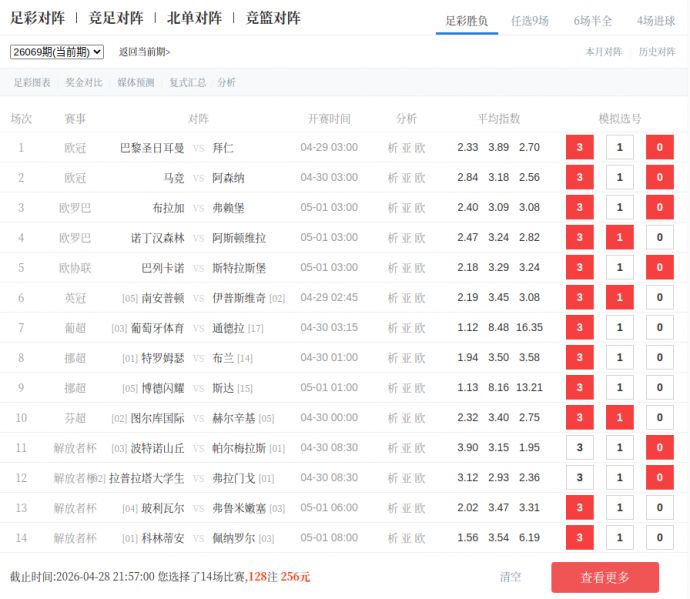Toggle option 3 for match 1 巴黎圣日耳曼

coord(580,147)
